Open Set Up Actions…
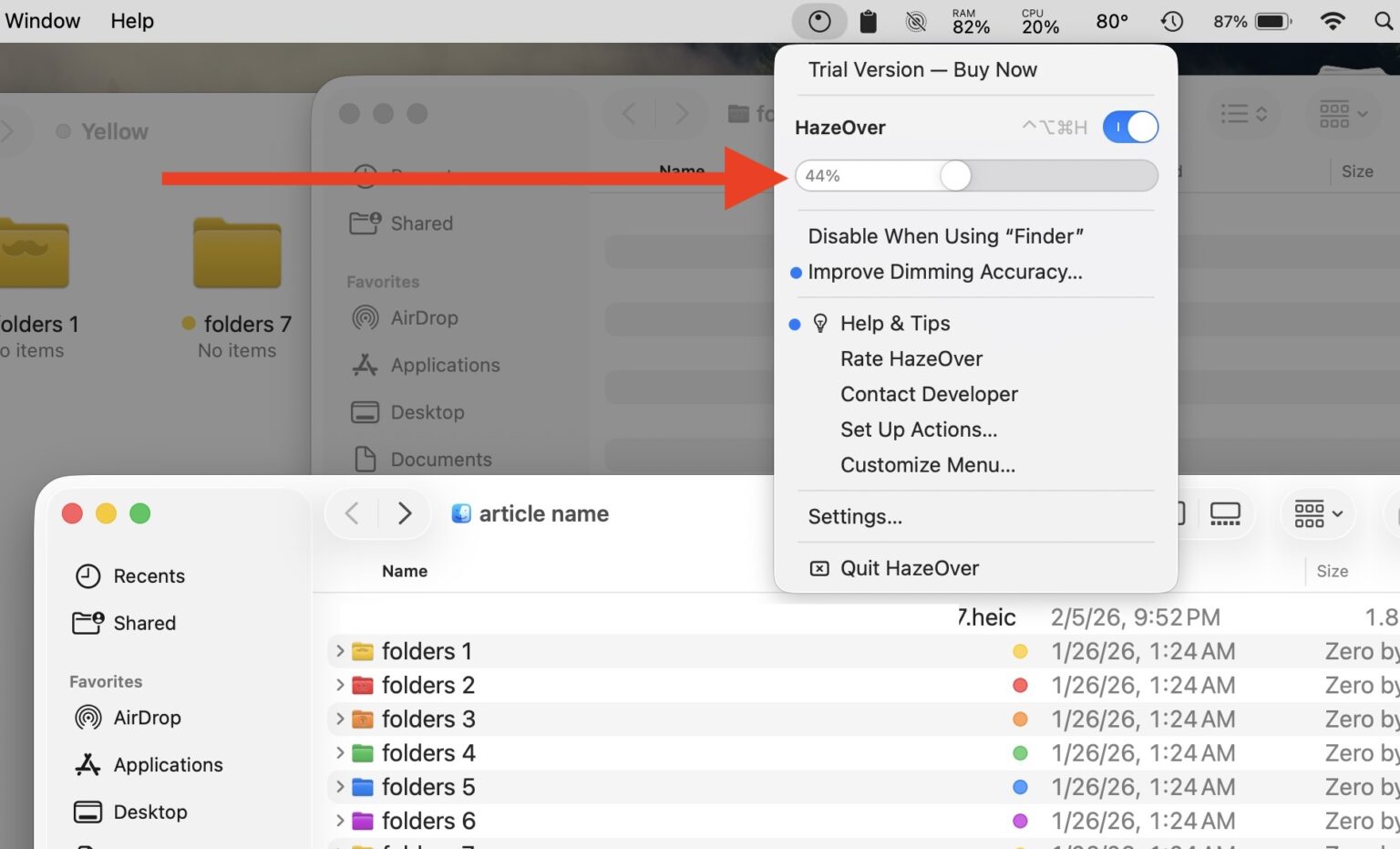 pyautogui.click(x=919, y=430)
